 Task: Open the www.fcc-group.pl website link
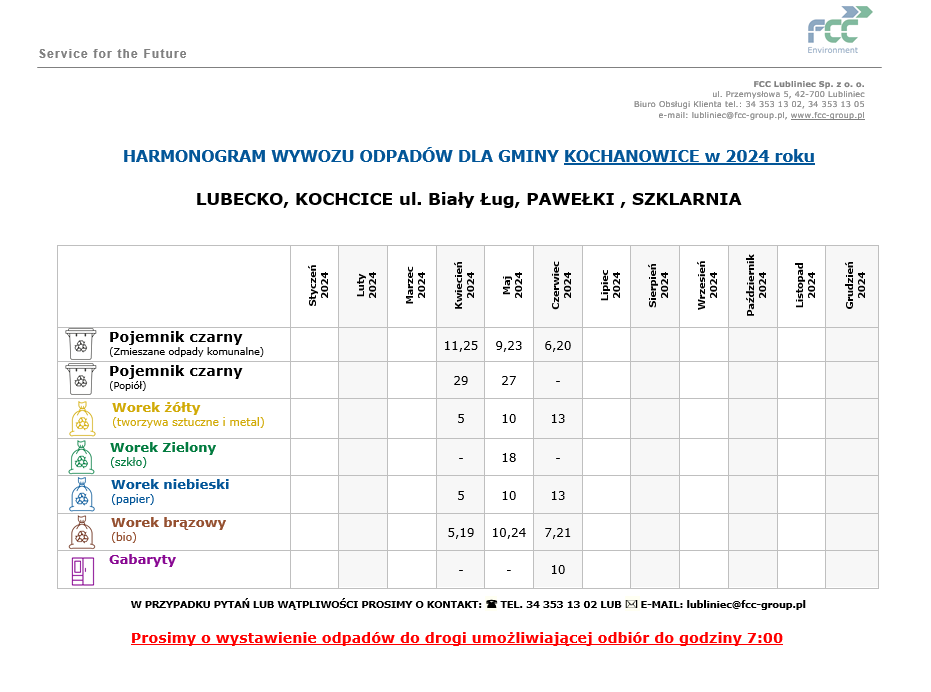pyautogui.click(x=827, y=116)
